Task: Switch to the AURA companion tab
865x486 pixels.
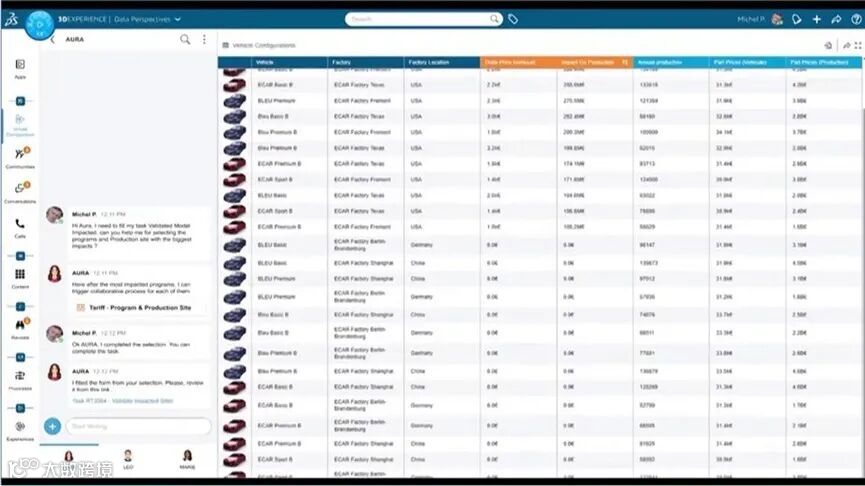Action: [x=69, y=457]
